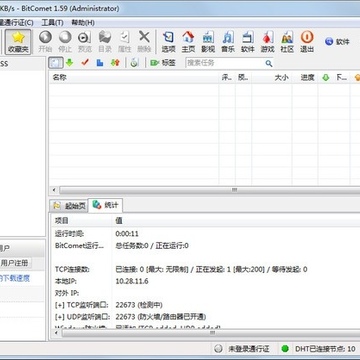Screen dimensions: 360x360
Task: Click the 搜索任务 search input field
Action: click(x=225, y=63)
